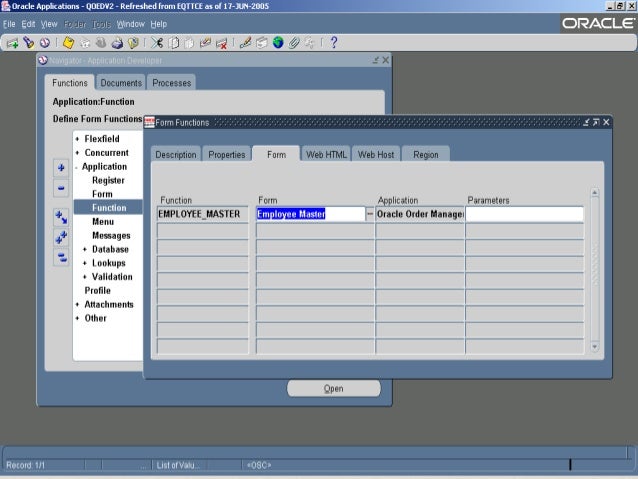Click the Translations globe icon
The image size is (638, 479).
click(x=277, y=42)
